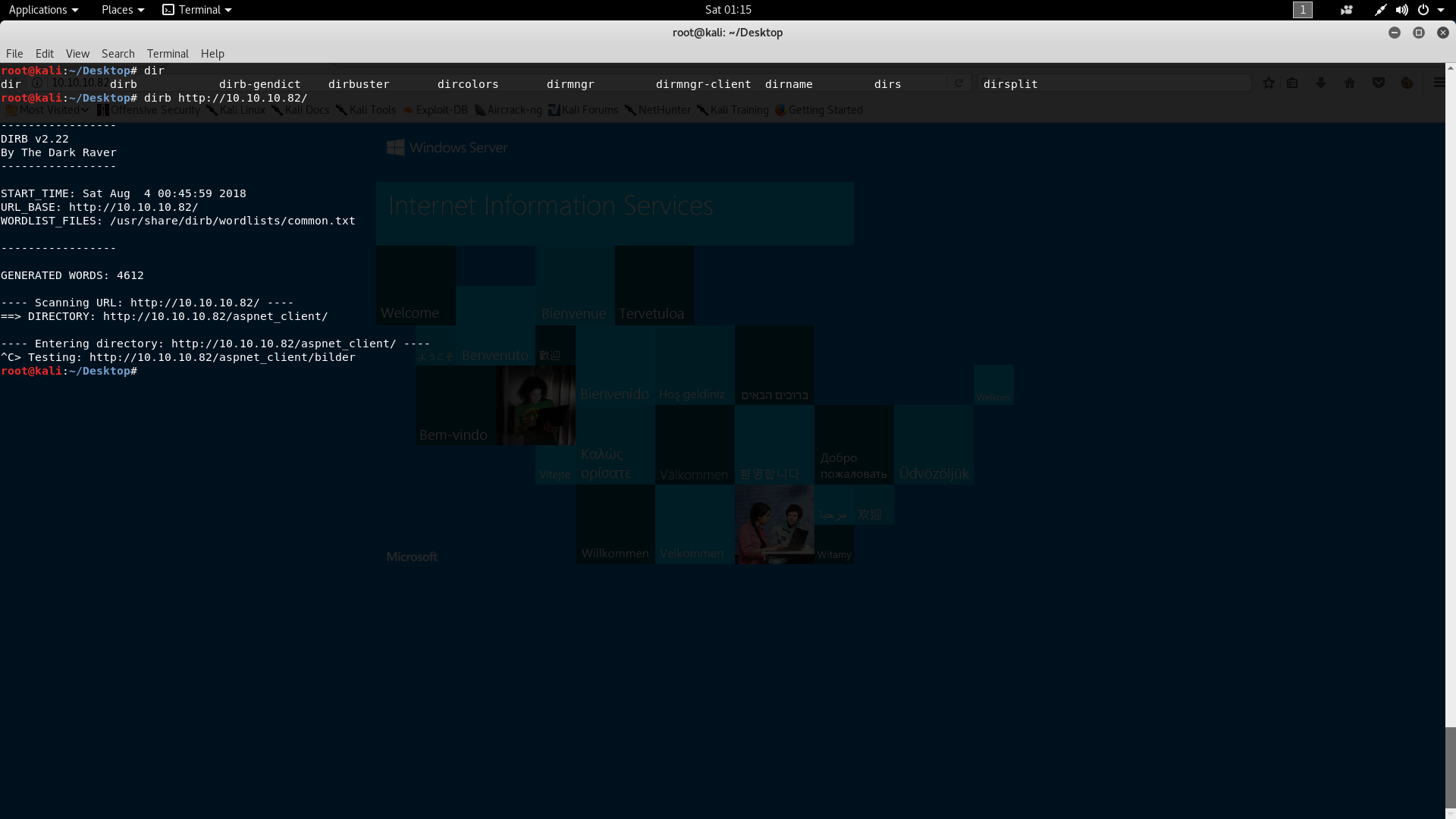
Task: Expand the Most Visited bookmarks dropdown
Action: point(45,109)
